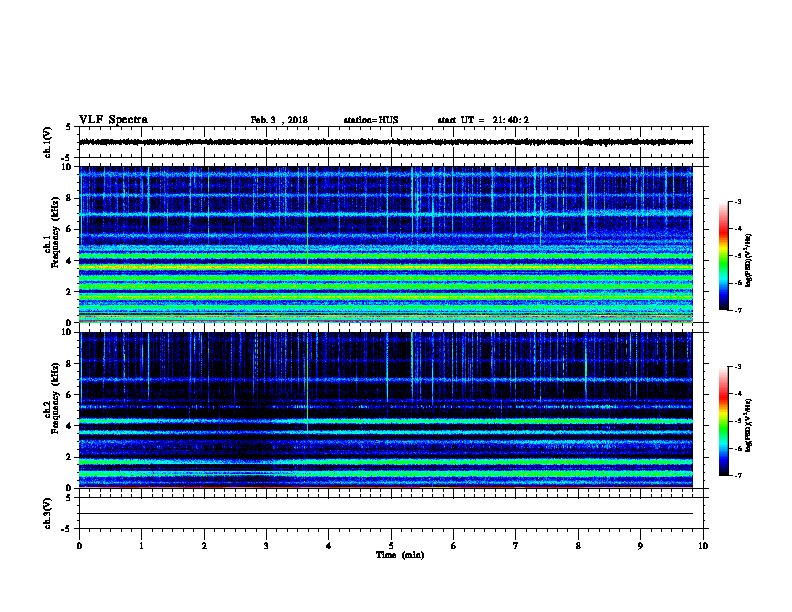This screenshot has height=612, width=792.
Task: Click the log(PSD) label beside ch.2 color bar
Action: pos(749,425)
